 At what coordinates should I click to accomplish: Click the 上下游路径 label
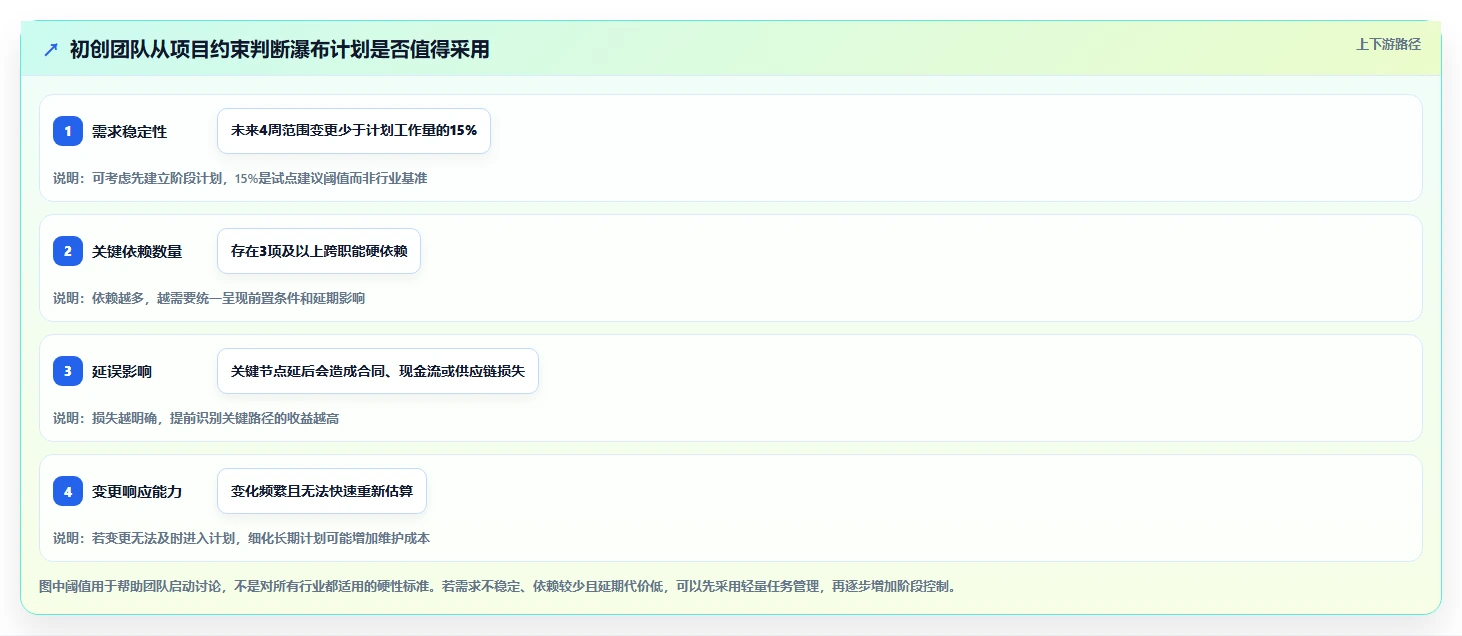click(1388, 44)
